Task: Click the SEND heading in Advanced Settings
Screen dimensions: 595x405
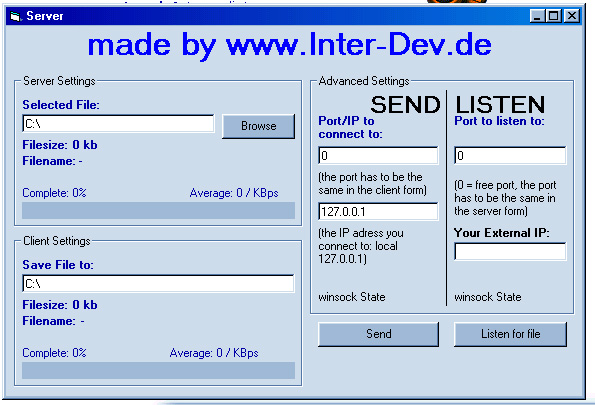Action: 405,104
